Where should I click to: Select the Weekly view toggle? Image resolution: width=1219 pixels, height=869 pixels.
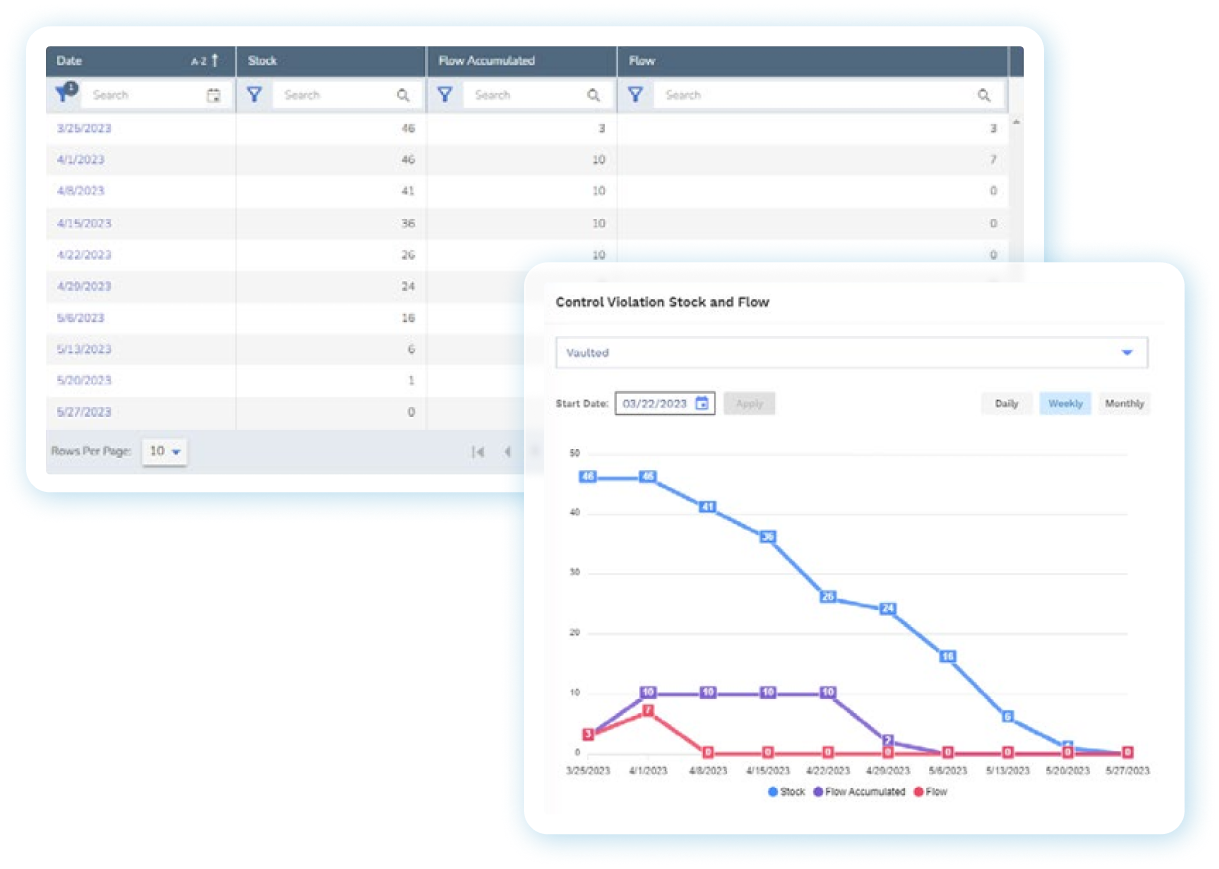[x=1065, y=404]
